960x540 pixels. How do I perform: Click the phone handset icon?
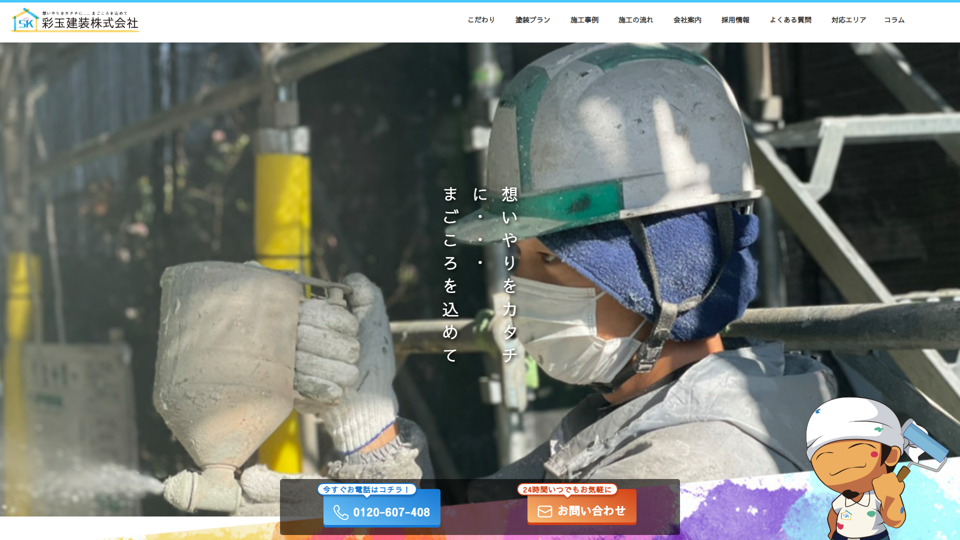tap(341, 512)
